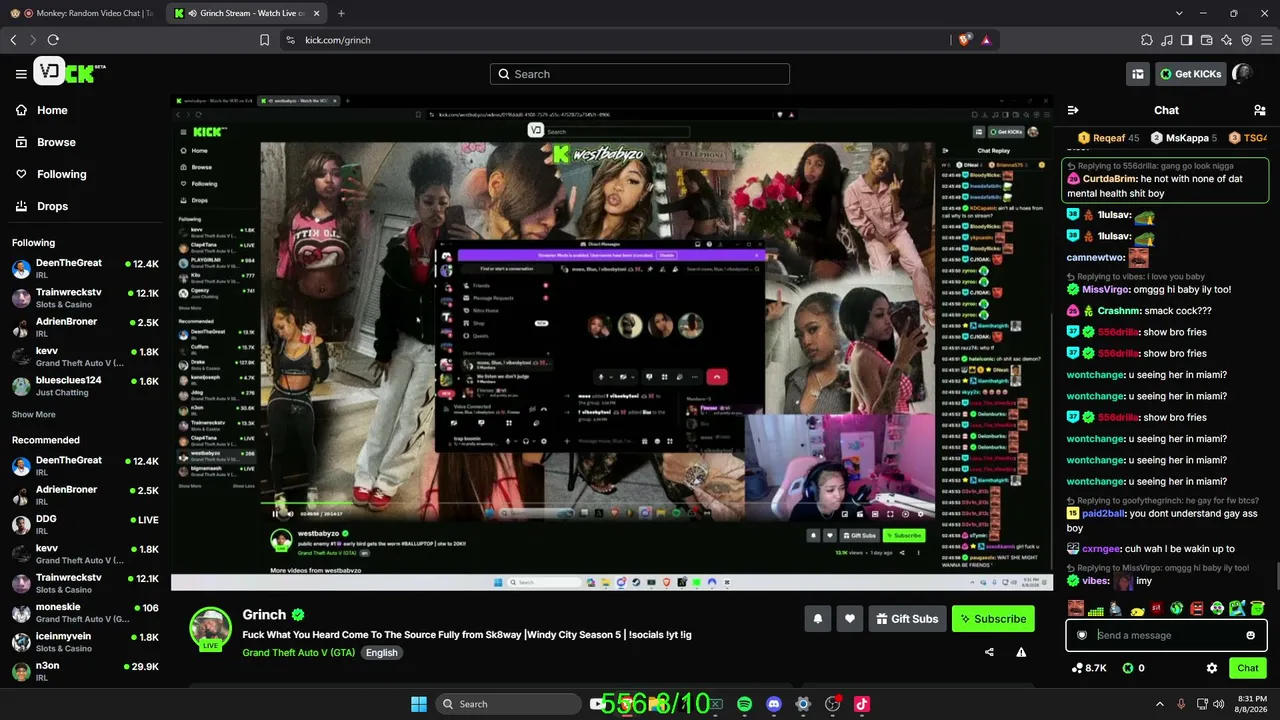Show more followed channels
This screenshot has width=1280, height=720.
[x=34, y=414]
